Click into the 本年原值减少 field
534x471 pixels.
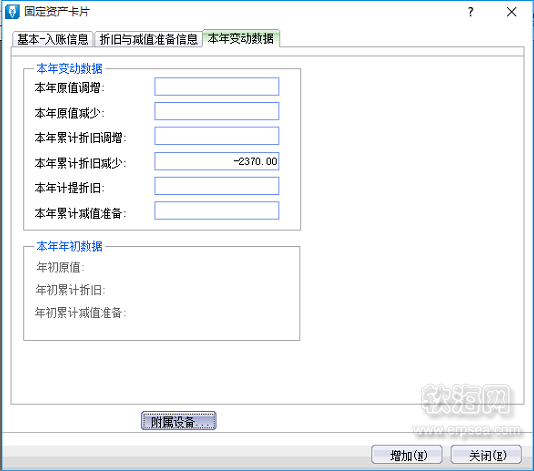click(217, 111)
